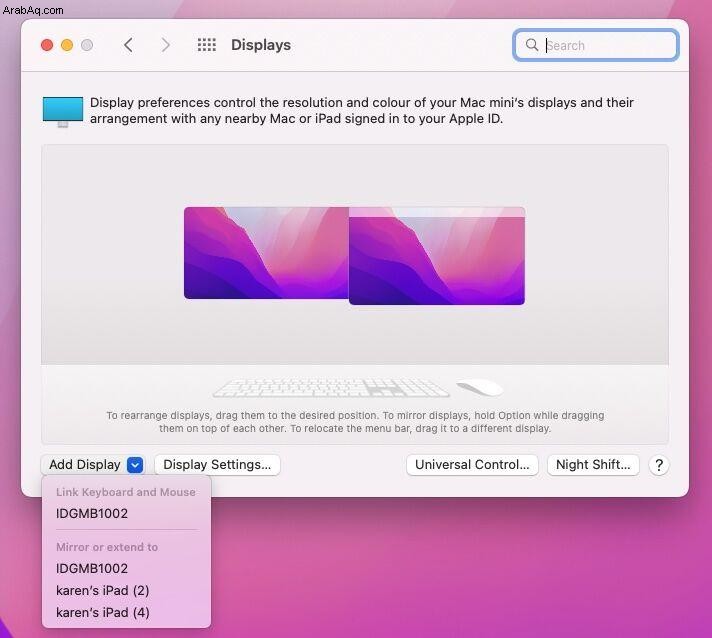712x638 pixels.
Task: Focus the Search field
Action: coord(596,45)
